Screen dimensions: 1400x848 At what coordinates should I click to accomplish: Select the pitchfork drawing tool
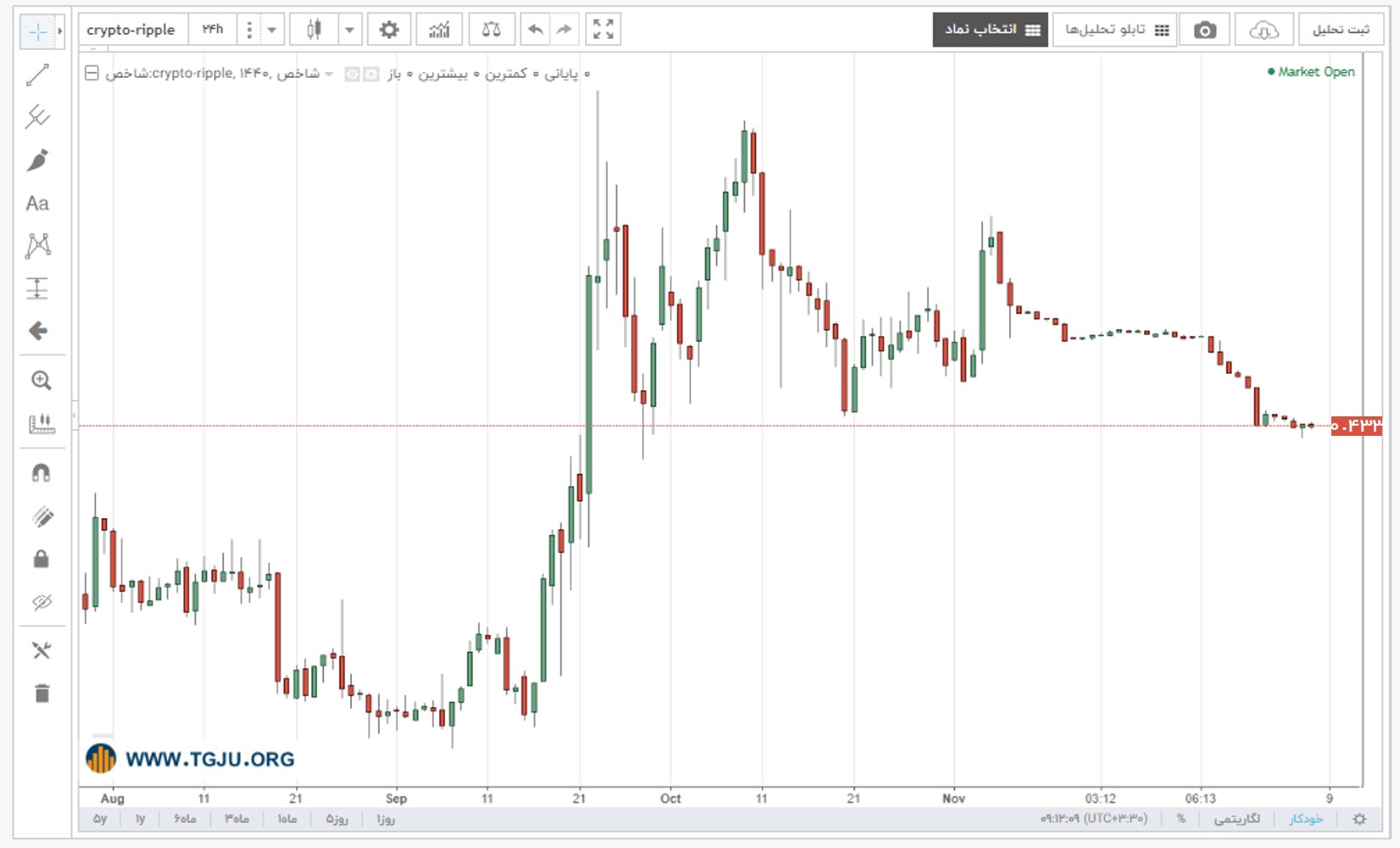37,117
